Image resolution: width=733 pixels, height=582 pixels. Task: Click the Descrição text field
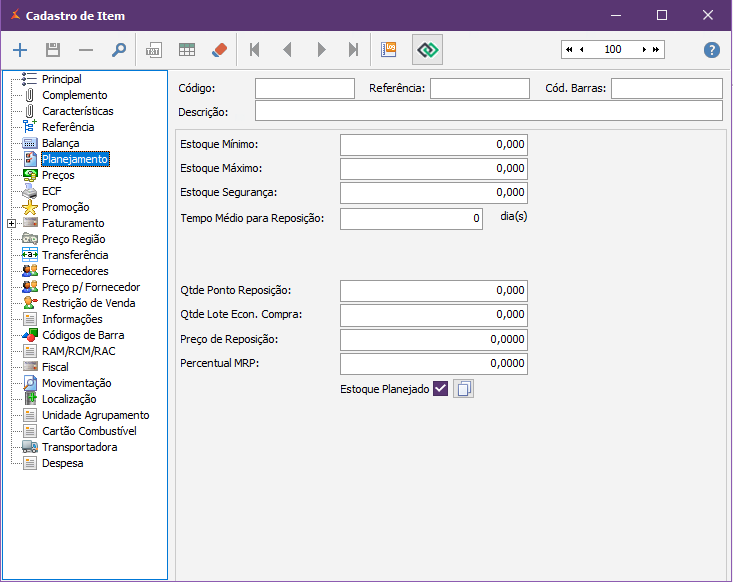[x=488, y=111]
